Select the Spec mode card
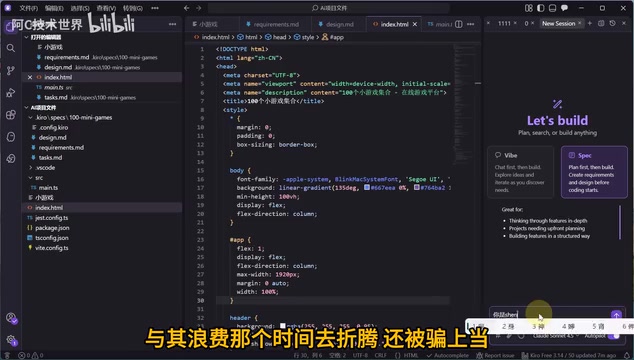This screenshot has width=634, height=360. tap(594, 172)
